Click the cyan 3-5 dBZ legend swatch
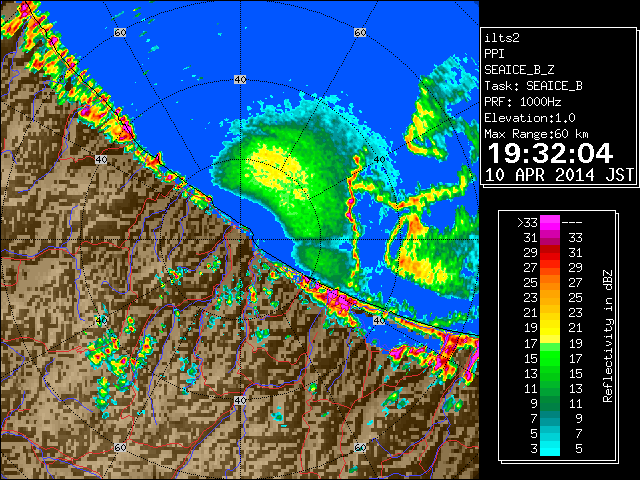Screen dimensions: 640x480 (x=550, y=448)
